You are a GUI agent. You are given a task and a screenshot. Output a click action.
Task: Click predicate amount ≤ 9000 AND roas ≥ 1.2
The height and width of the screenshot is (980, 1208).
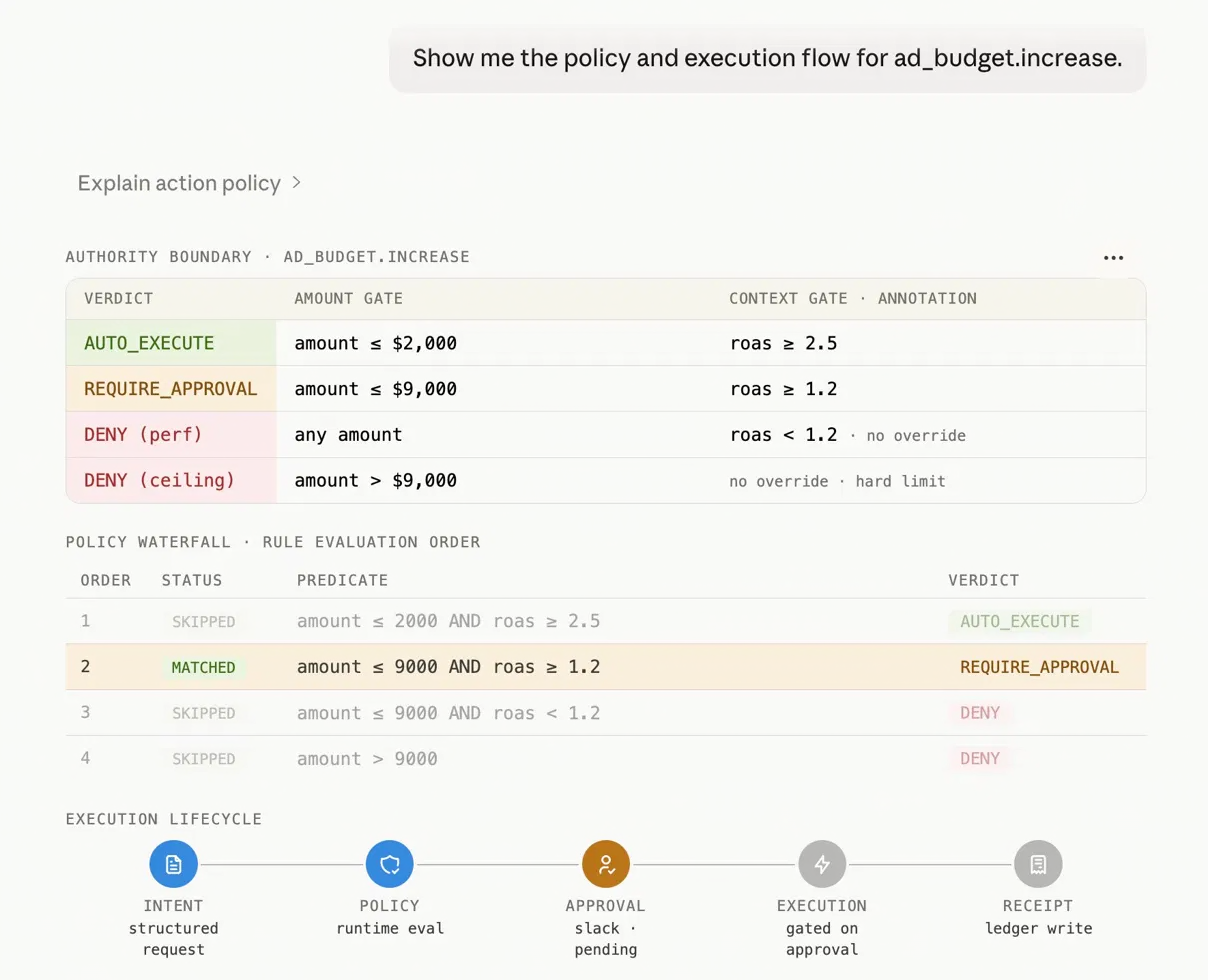tap(448, 667)
